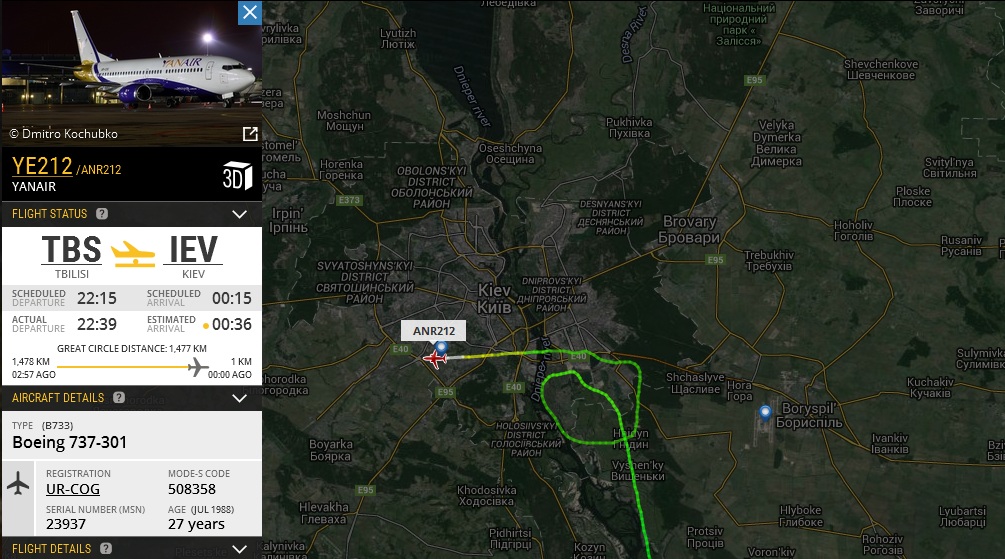Click the Aircraft Details help icon
Screen dimensions: 1005x559
point(119,397)
